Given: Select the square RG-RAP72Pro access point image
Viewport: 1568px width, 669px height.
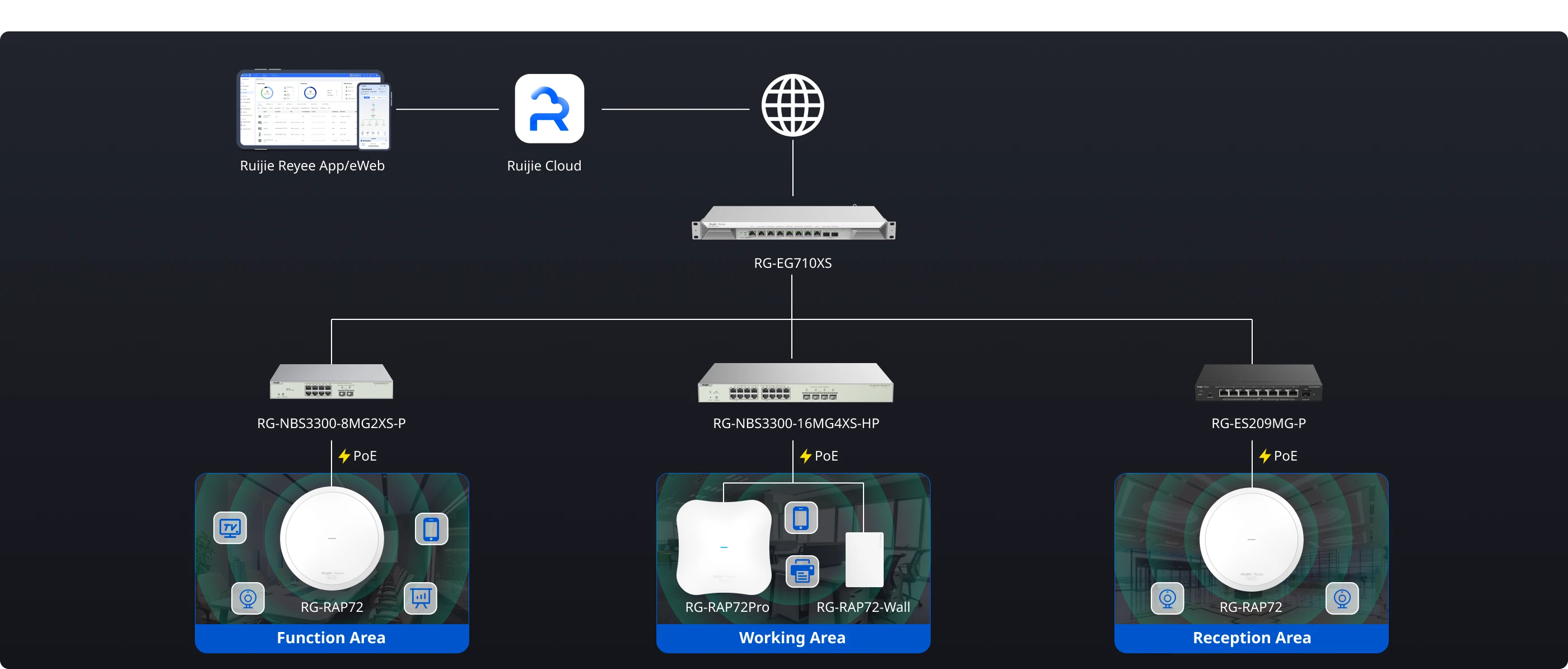Looking at the screenshot, I should click(x=724, y=546).
